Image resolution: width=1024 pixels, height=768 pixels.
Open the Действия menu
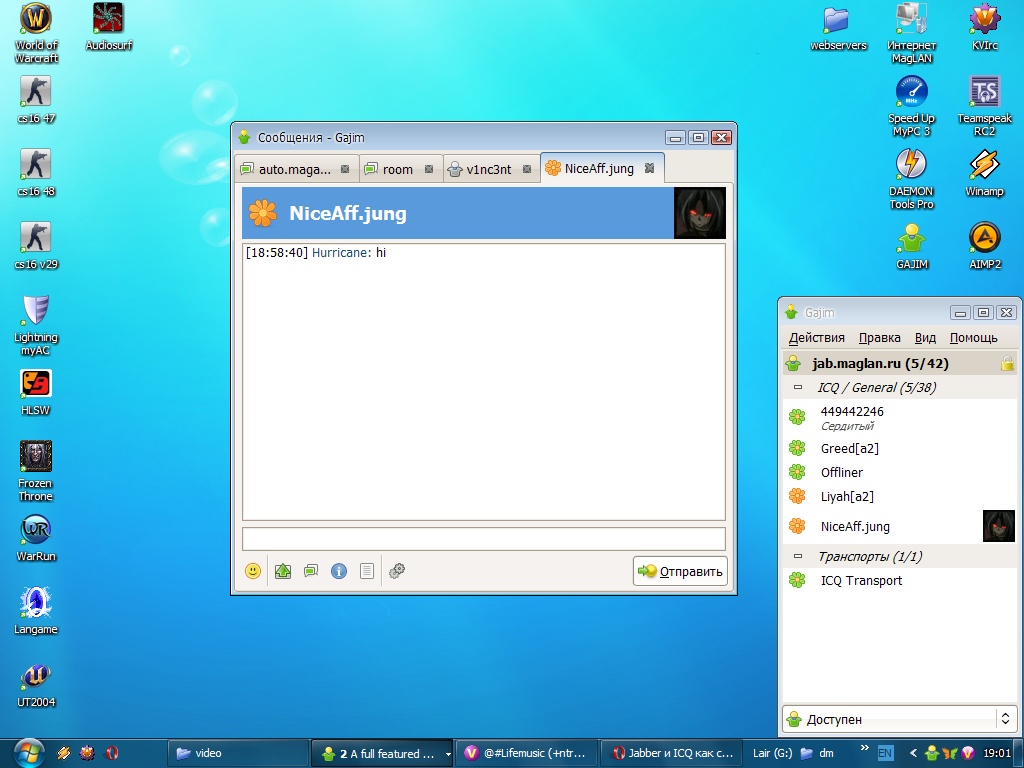coord(816,338)
